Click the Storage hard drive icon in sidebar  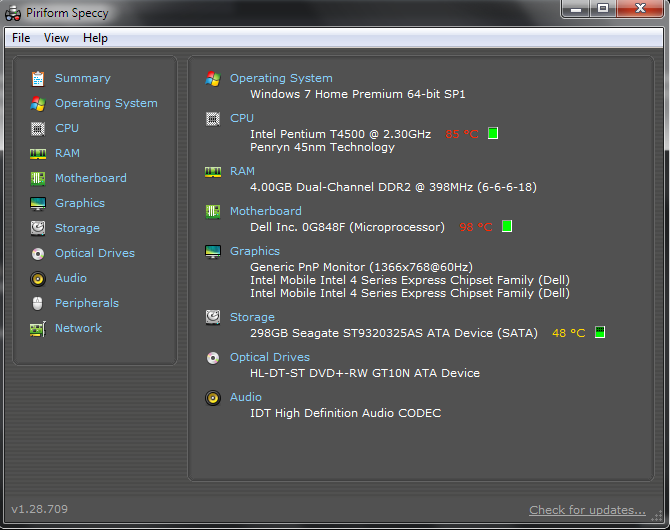38,228
